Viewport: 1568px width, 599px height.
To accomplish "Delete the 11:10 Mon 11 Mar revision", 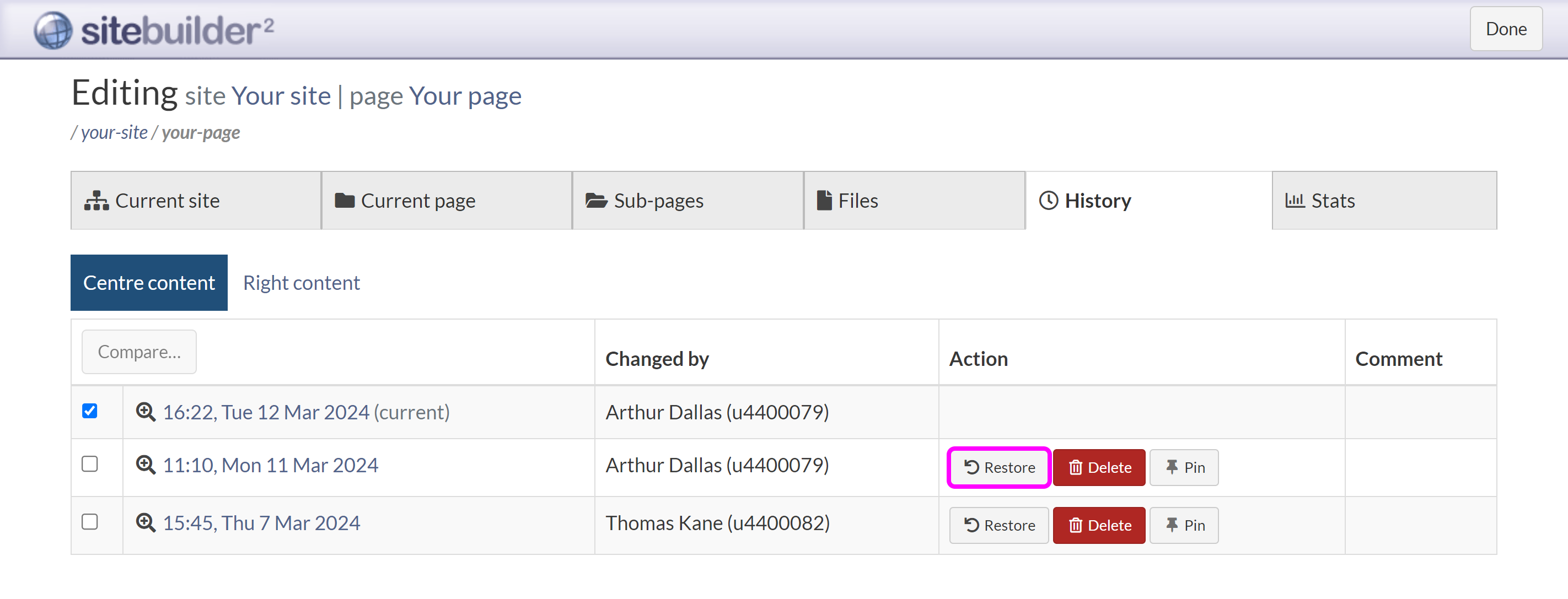I will [1099, 467].
